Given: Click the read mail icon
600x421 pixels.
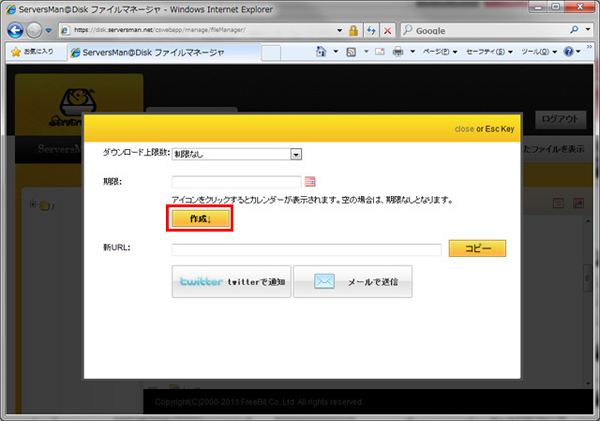Looking at the screenshot, I should click(x=380, y=51).
